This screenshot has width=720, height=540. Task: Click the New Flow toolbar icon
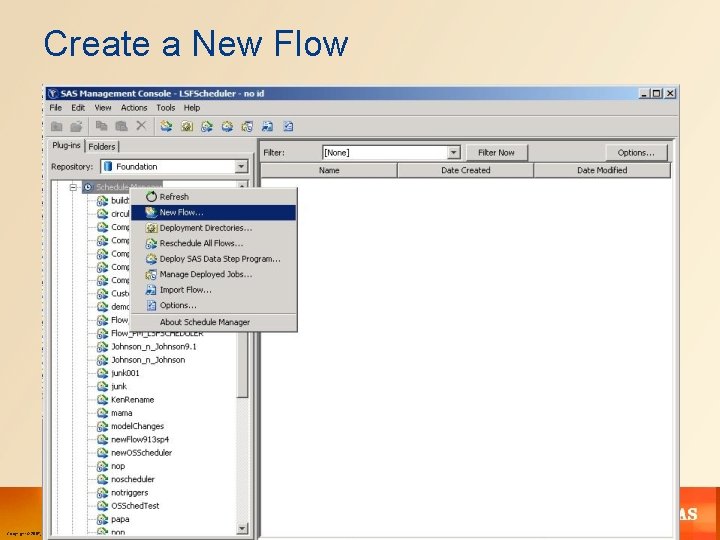(x=166, y=126)
